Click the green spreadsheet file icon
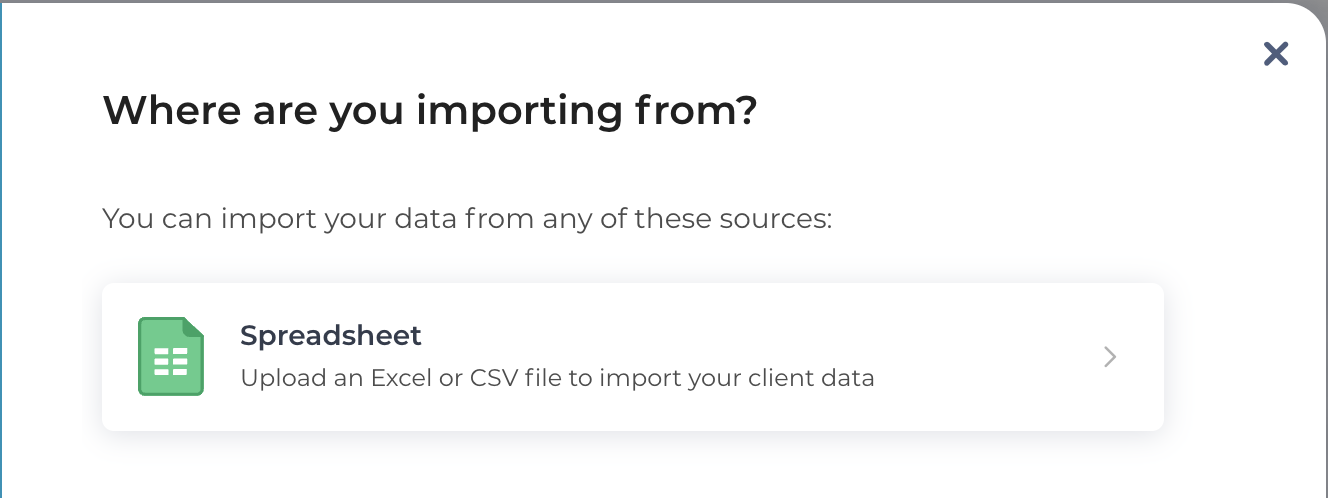The height and width of the screenshot is (498, 1328). [171, 357]
